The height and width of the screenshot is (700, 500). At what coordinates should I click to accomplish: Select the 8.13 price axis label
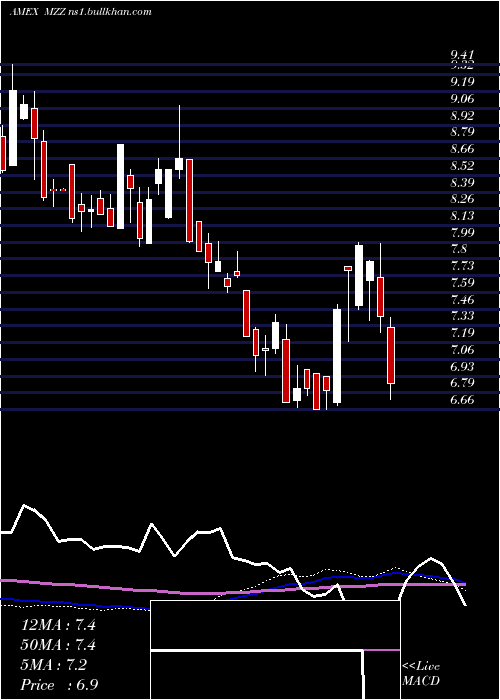point(462,216)
